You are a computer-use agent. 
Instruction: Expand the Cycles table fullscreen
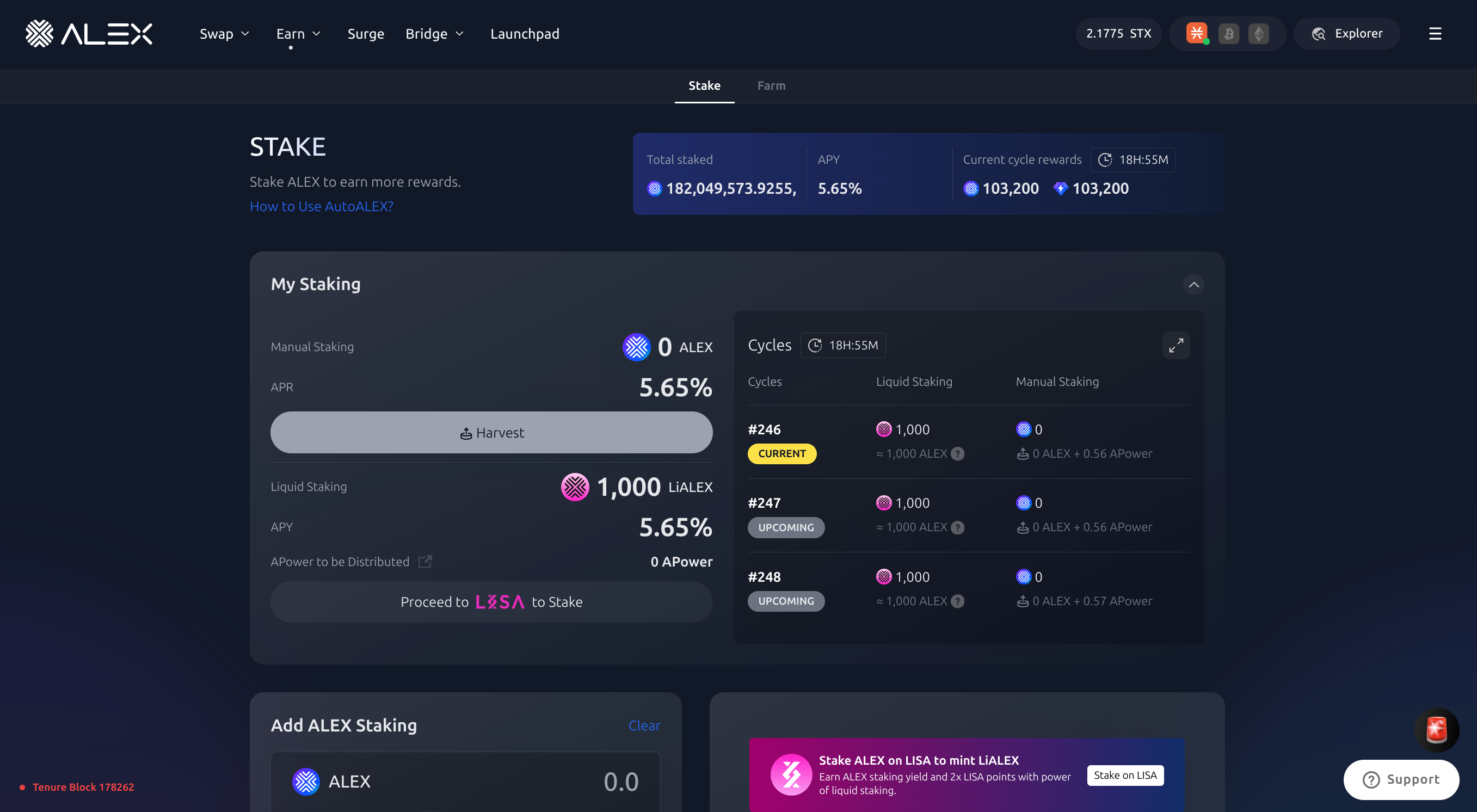(1176, 345)
